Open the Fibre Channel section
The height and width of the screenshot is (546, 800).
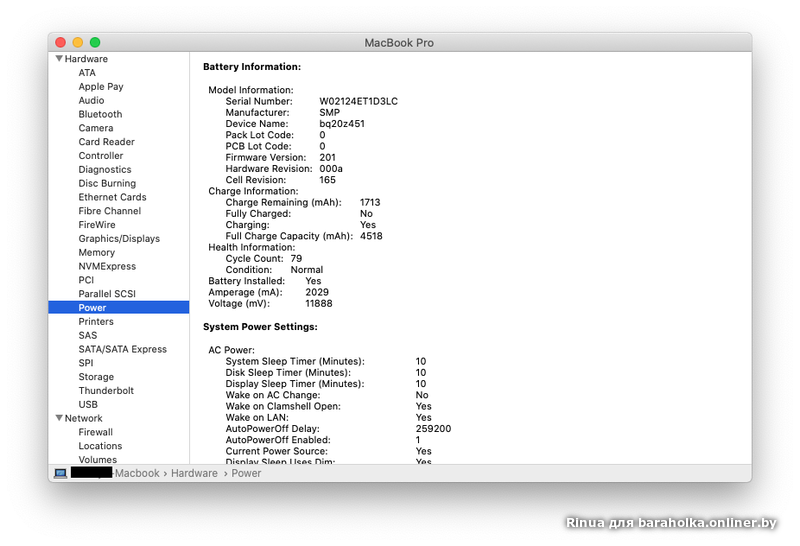110,210
